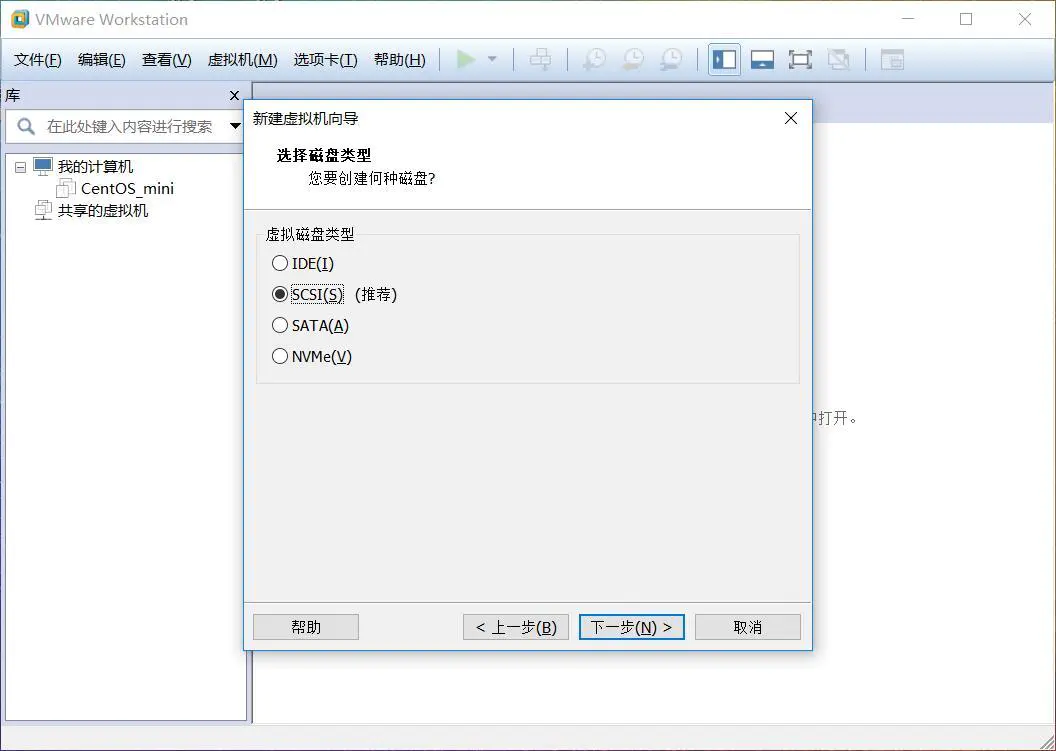Open the 虚拟机(M) menu

click(242, 59)
